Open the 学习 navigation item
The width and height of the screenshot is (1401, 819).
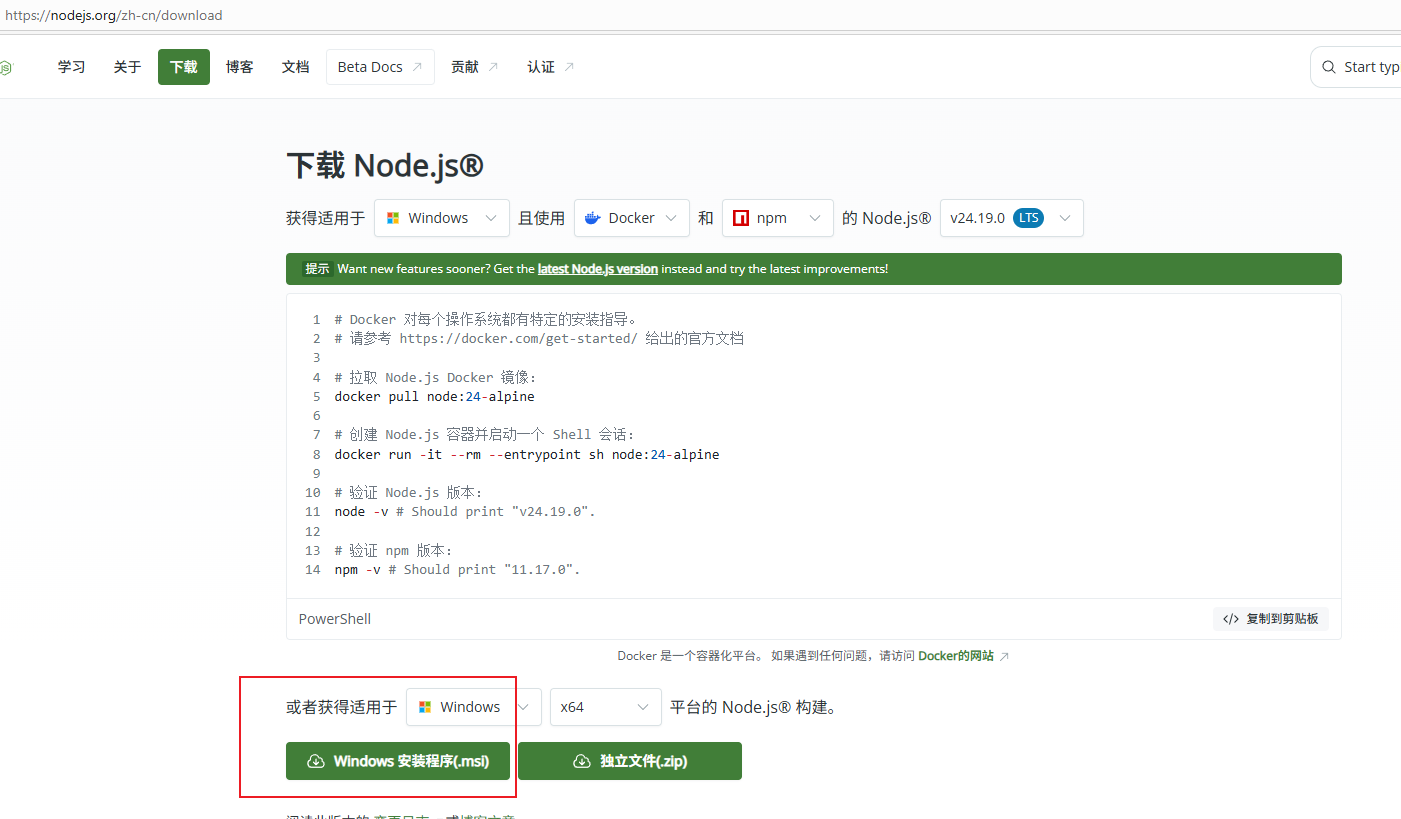click(x=71, y=67)
